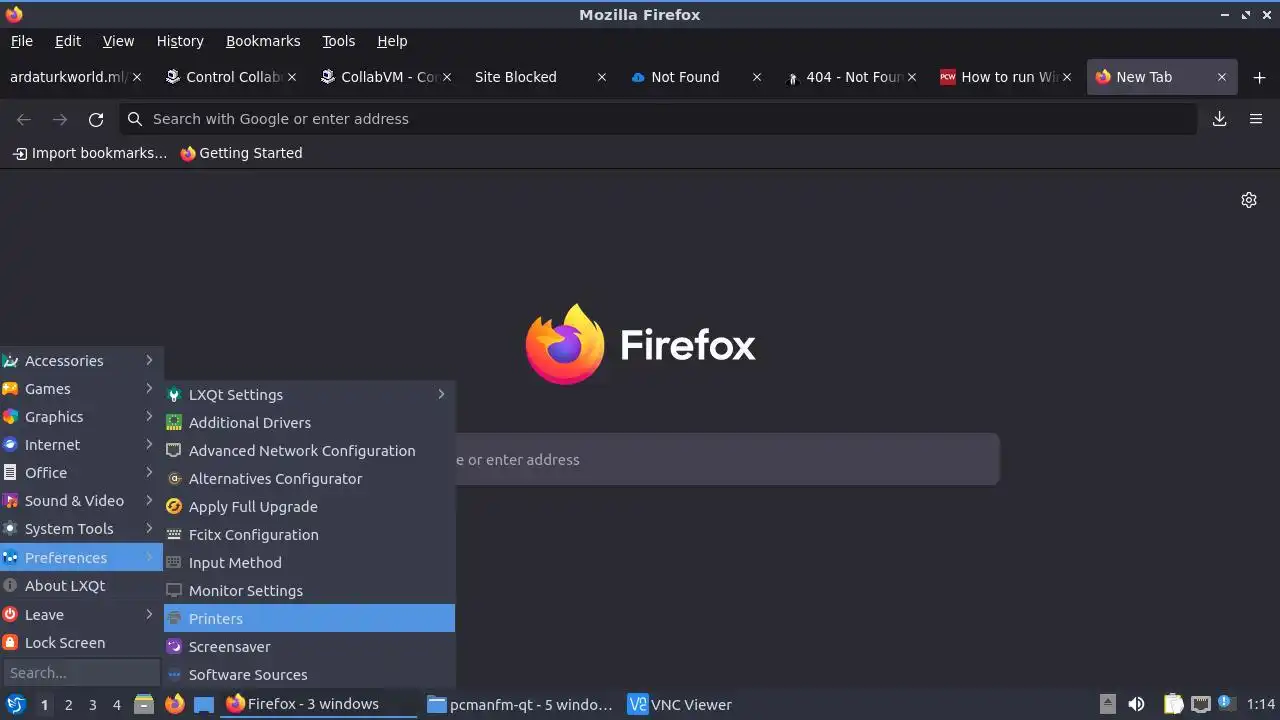
Task: Click About LXQt in the menu
Action: (81, 586)
